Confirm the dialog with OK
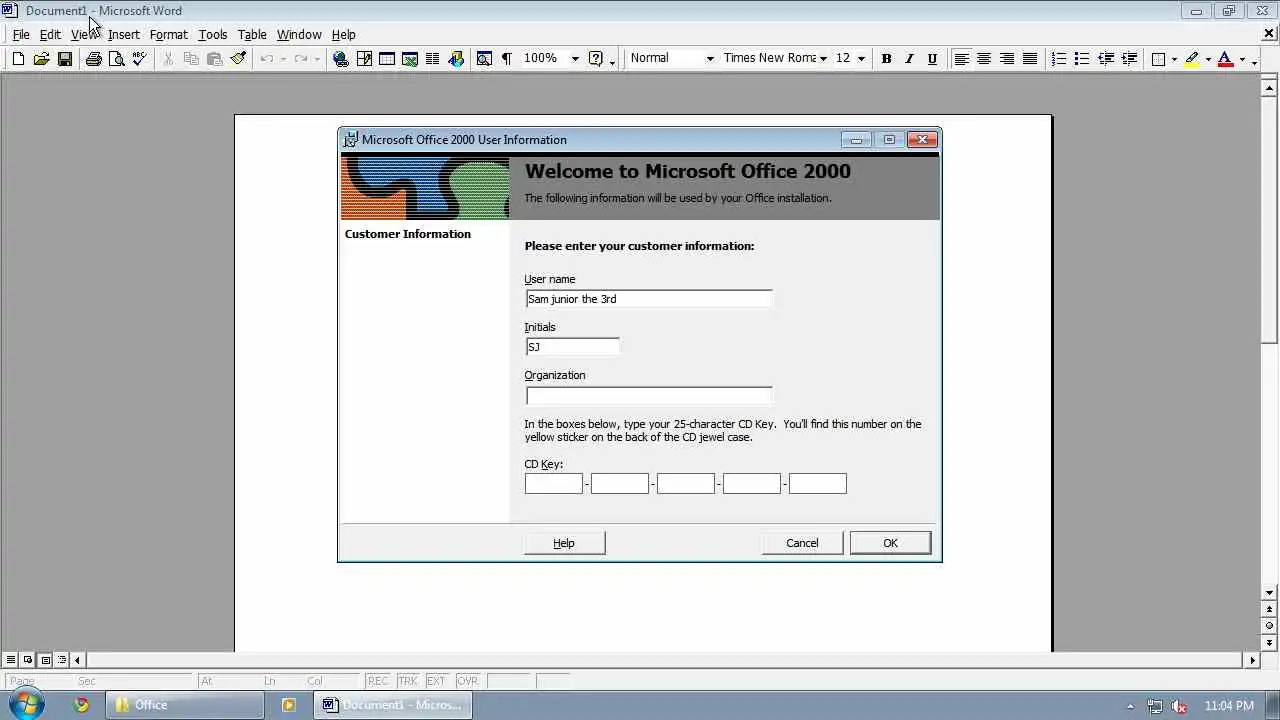Viewport: 1280px width, 720px height. [890, 543]
